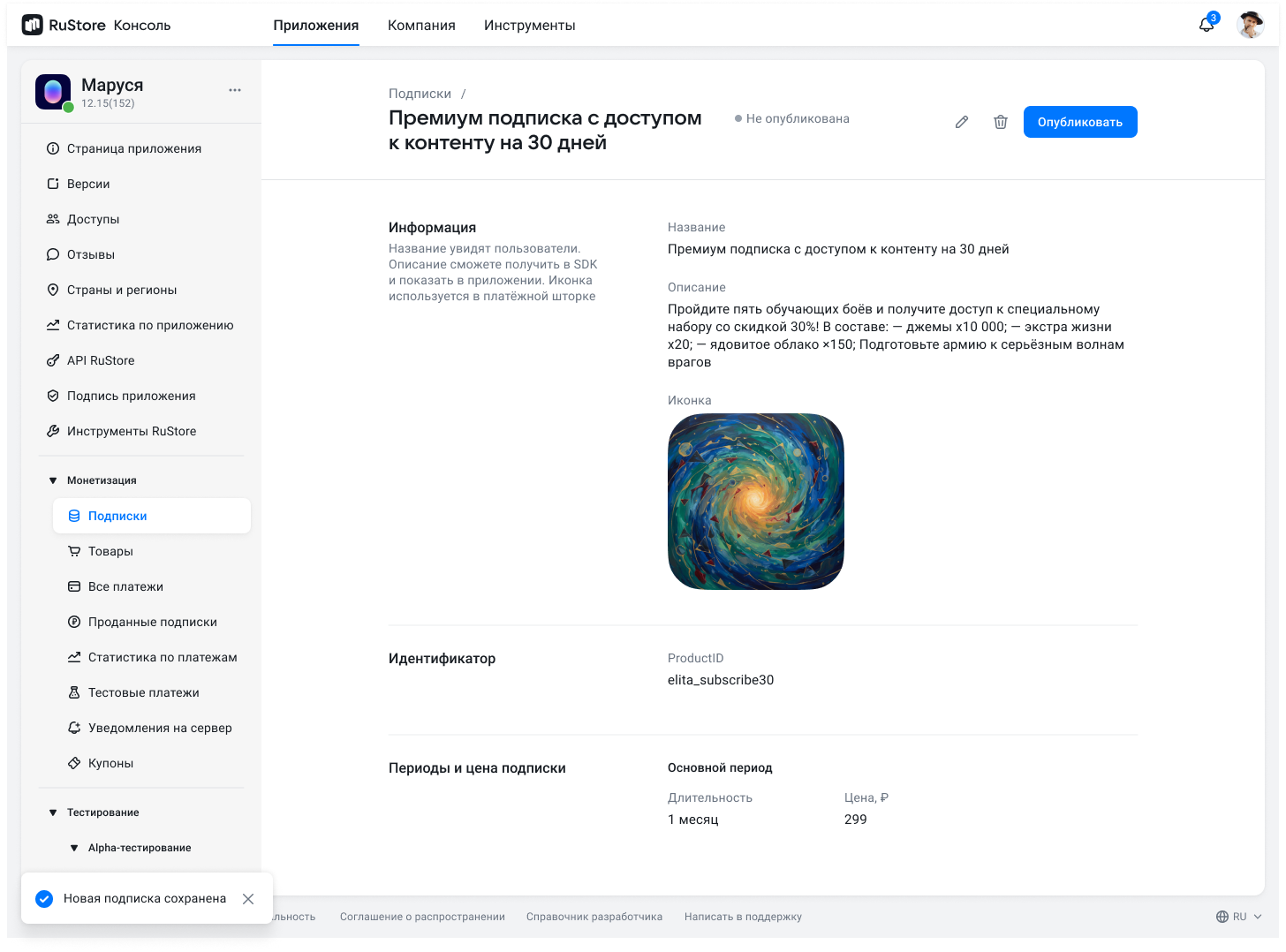Image resolution: width=1286 pixels, height=952 pixels.
Task: Click the API RuStore key icon
Action: 53,360
